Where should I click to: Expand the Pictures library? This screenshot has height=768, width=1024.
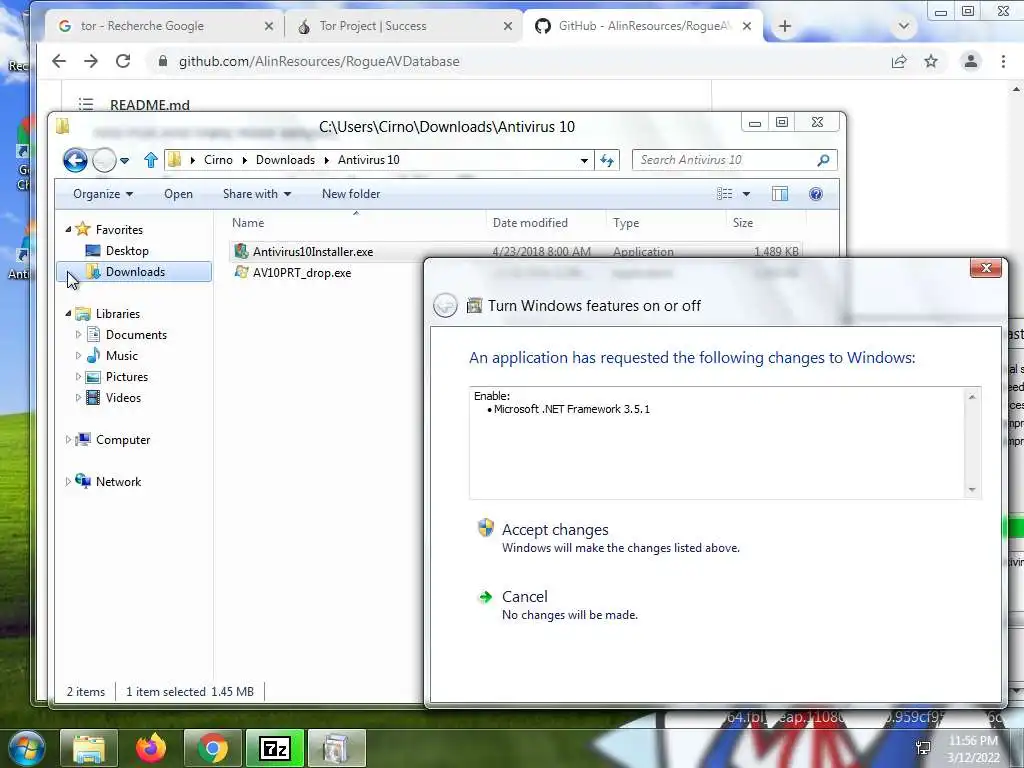[x=78, y=377]
